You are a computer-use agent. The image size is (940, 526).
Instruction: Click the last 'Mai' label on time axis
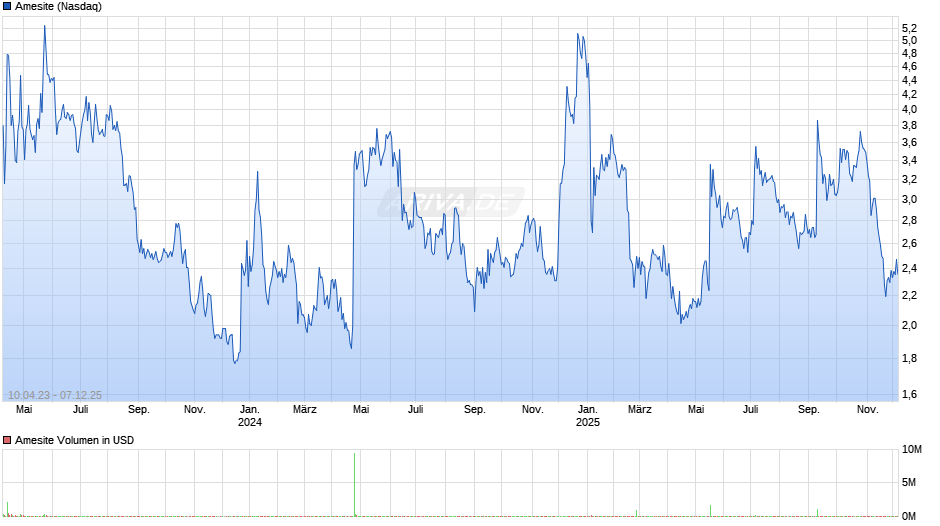click(x=696, y=410)
